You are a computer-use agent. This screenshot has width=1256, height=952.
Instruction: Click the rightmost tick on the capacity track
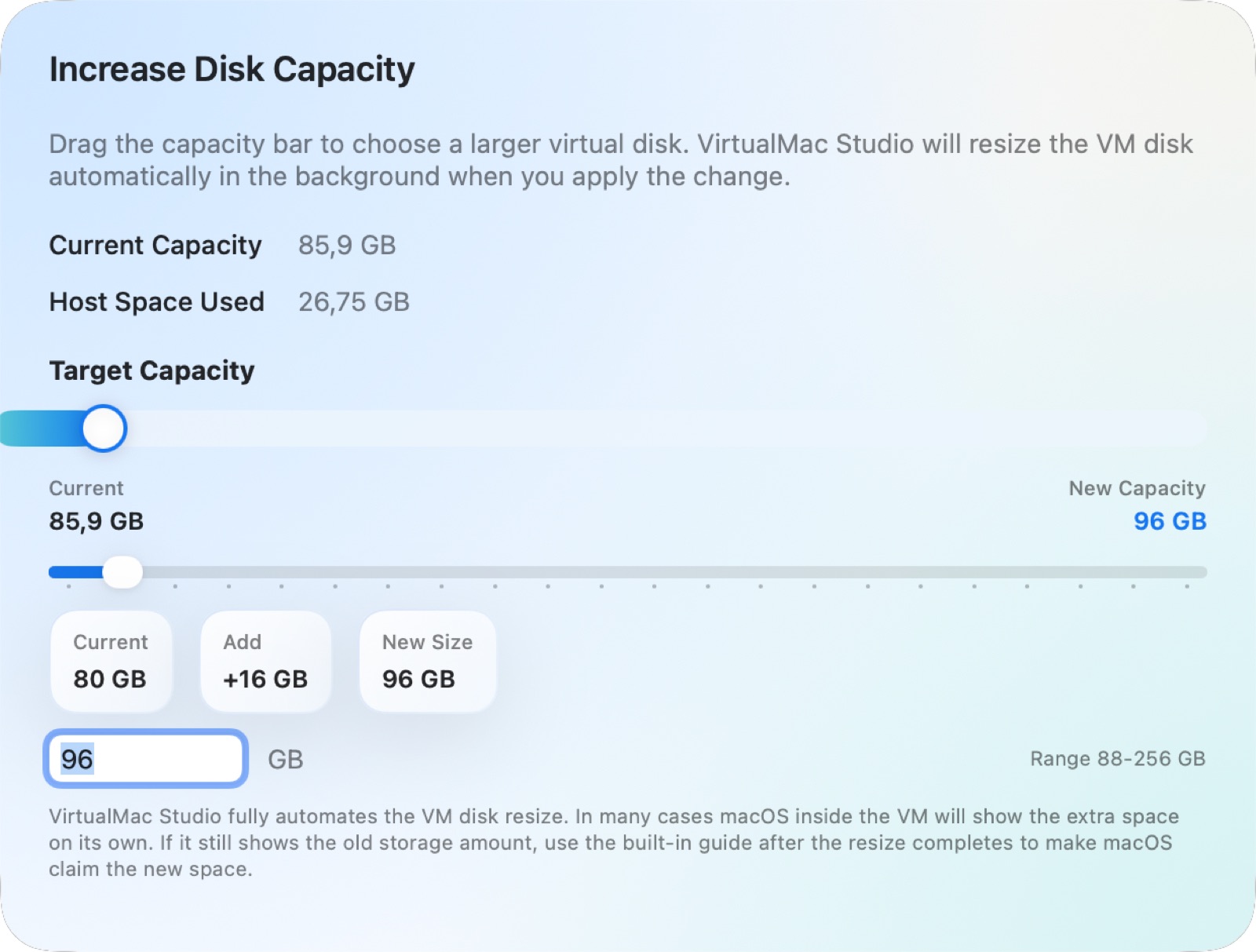click(x=1187, y=586)
